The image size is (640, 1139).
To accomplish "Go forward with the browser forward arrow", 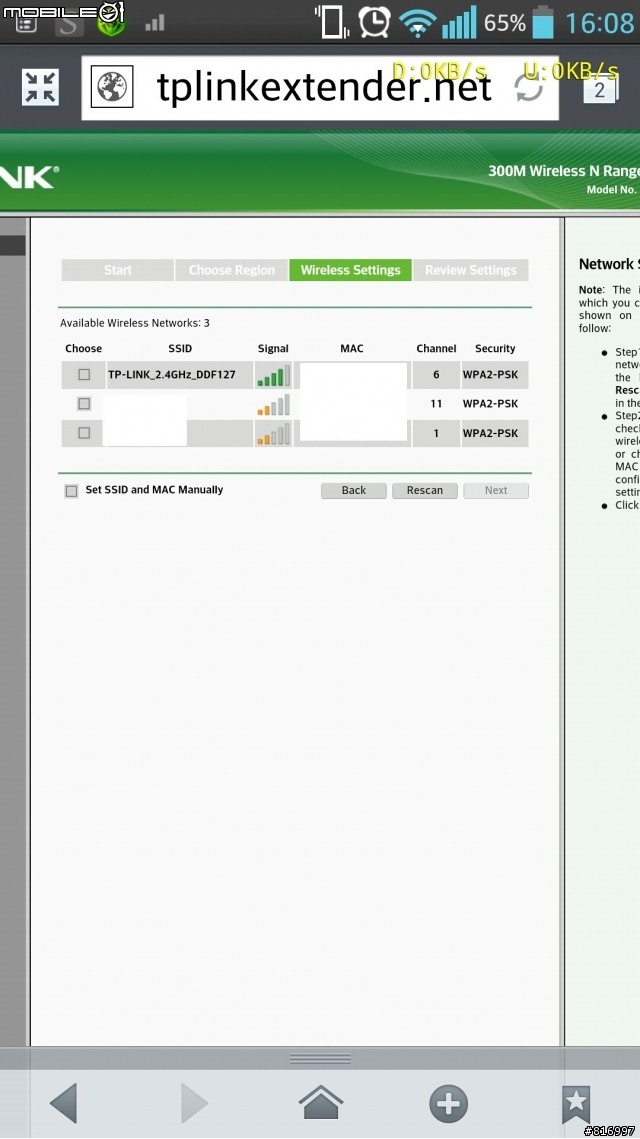I will (x=193, y=1103).
